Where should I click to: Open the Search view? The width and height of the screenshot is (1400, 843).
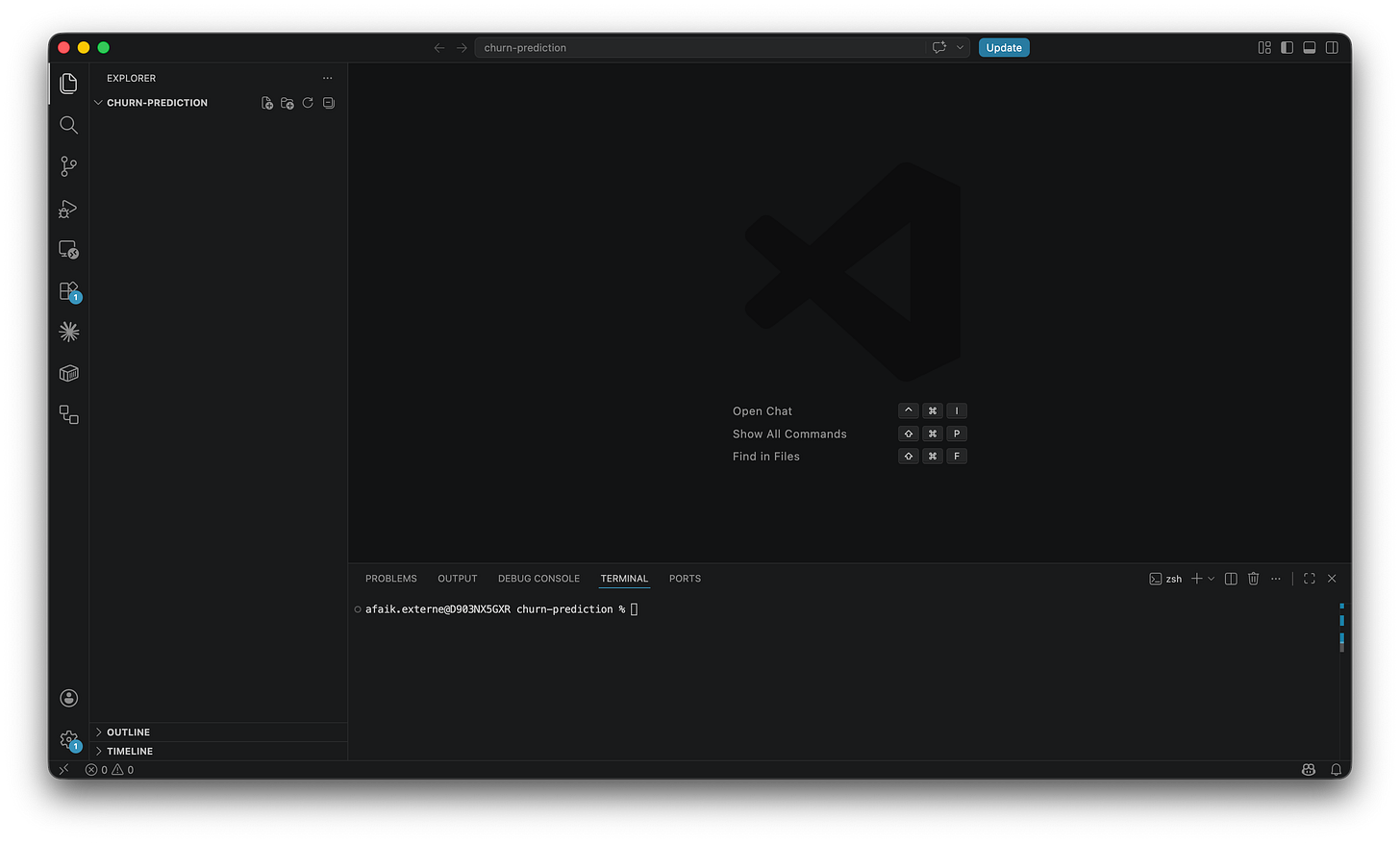point(68,124)
